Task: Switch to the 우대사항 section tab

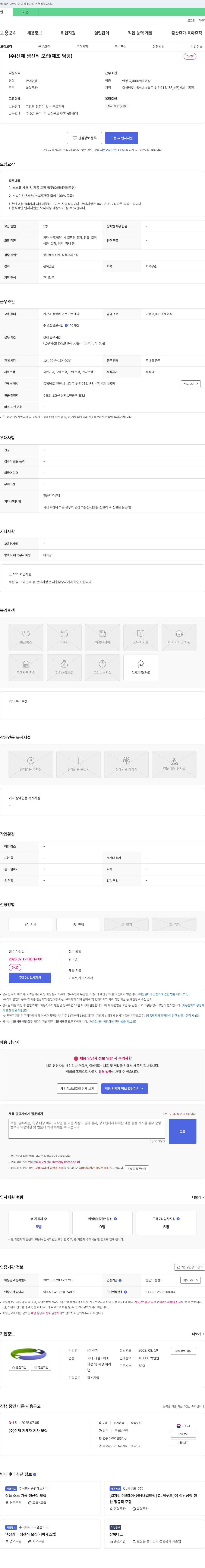Action: pos(82,46)
